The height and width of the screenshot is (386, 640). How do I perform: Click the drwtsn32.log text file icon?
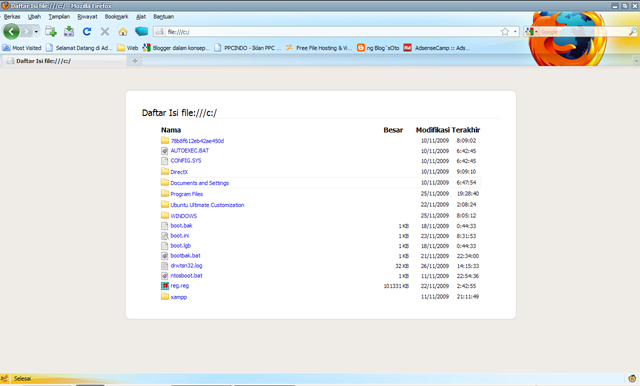pos(164,266)
